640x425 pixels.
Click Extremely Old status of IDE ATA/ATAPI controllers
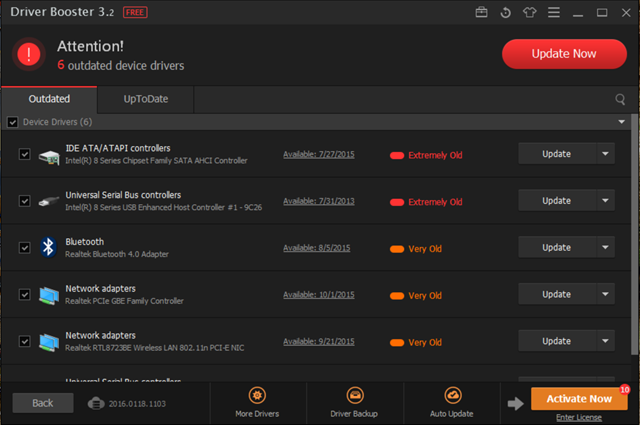[x=426, y=155]
